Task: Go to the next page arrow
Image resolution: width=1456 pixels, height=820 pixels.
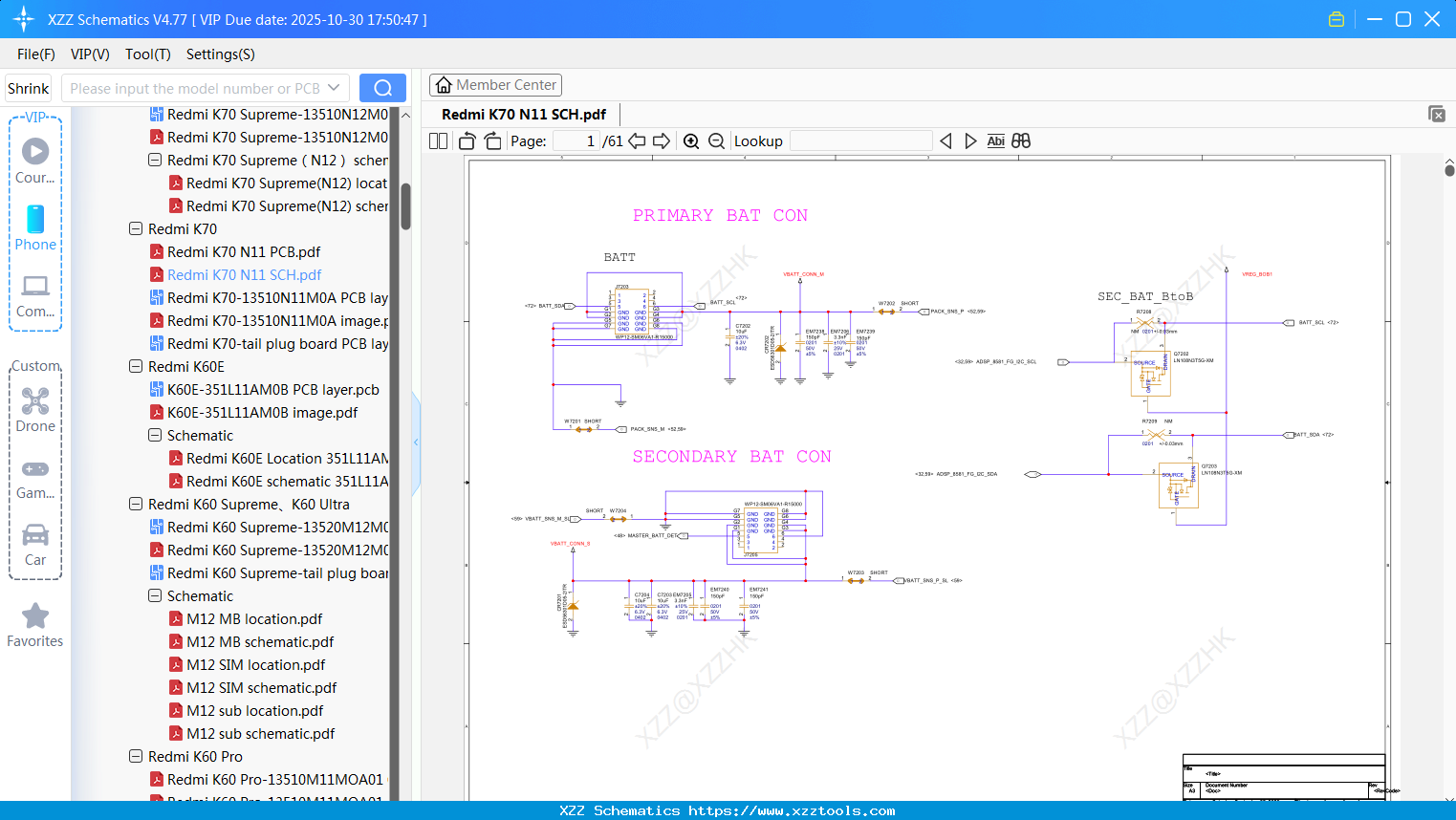Action: [x=661, y=141]
